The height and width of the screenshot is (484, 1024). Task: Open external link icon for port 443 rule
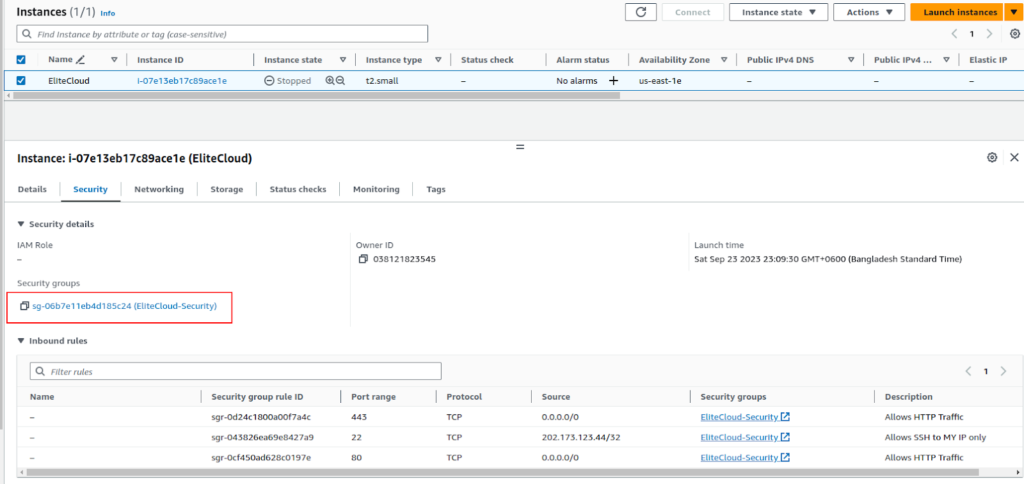(786, 417)
